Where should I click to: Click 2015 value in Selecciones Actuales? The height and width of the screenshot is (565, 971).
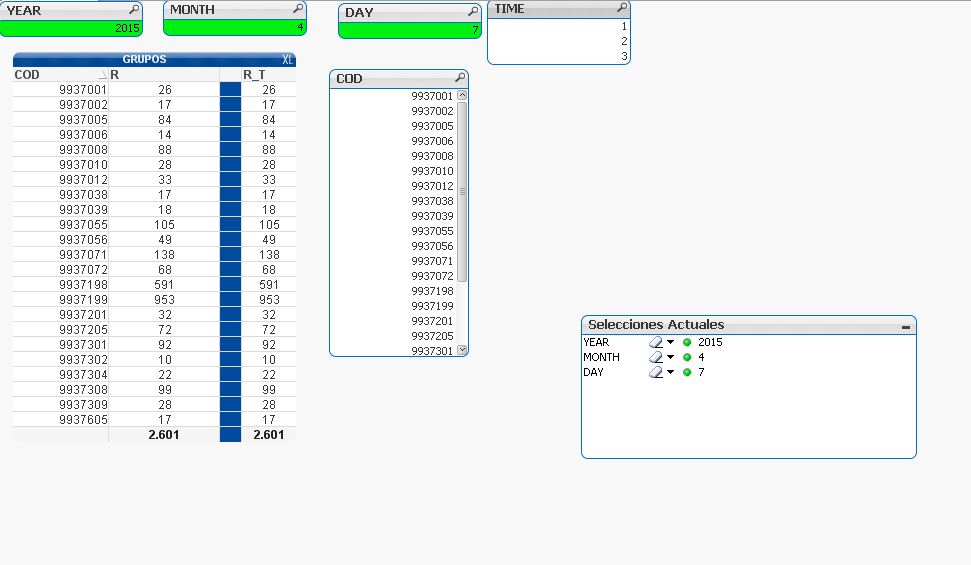[x=710, y=342]
